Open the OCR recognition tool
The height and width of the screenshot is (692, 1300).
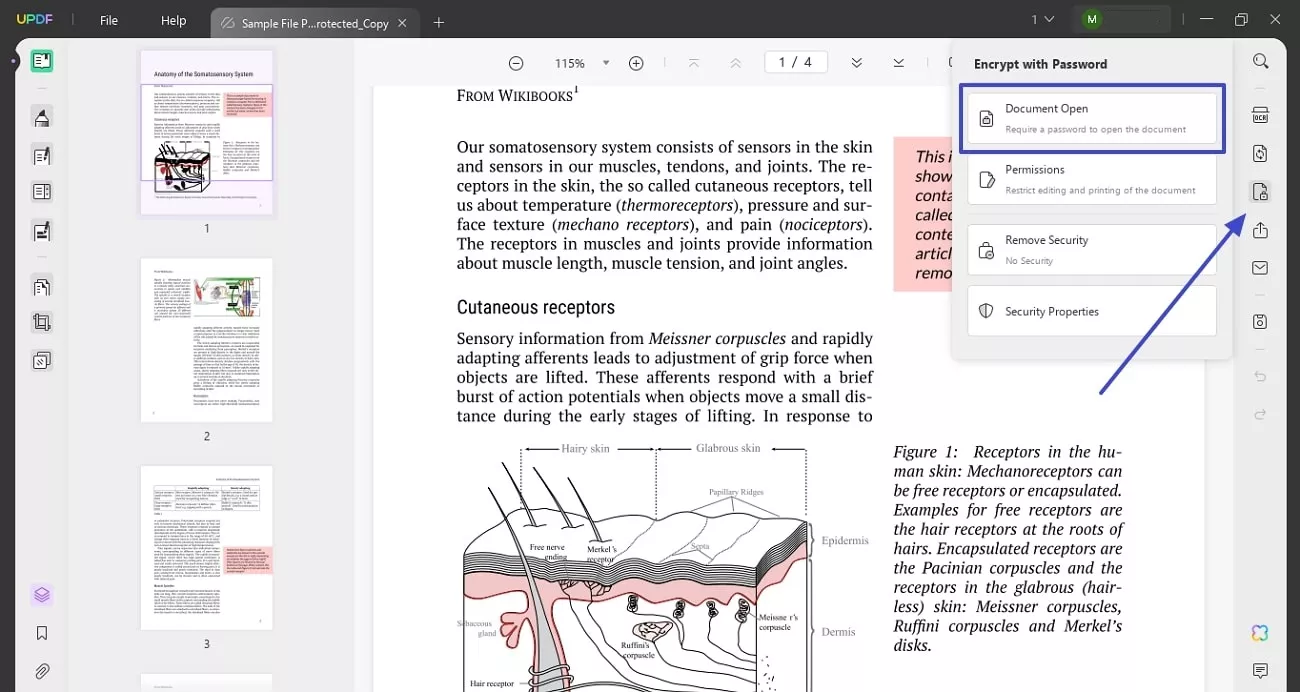(1260, 115)
